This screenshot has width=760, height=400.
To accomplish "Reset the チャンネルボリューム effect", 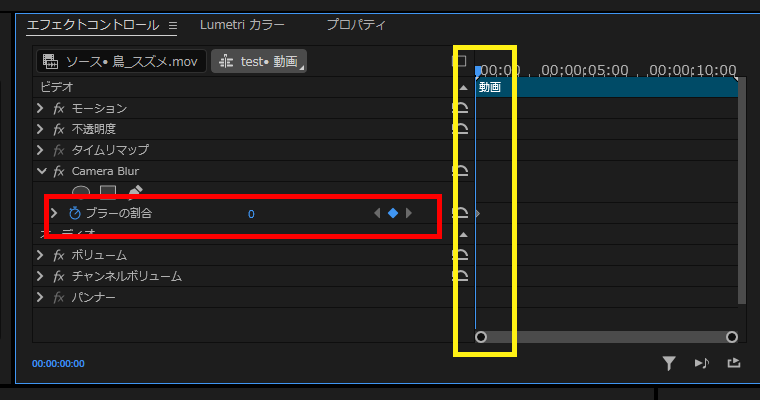I will point(460,276).
